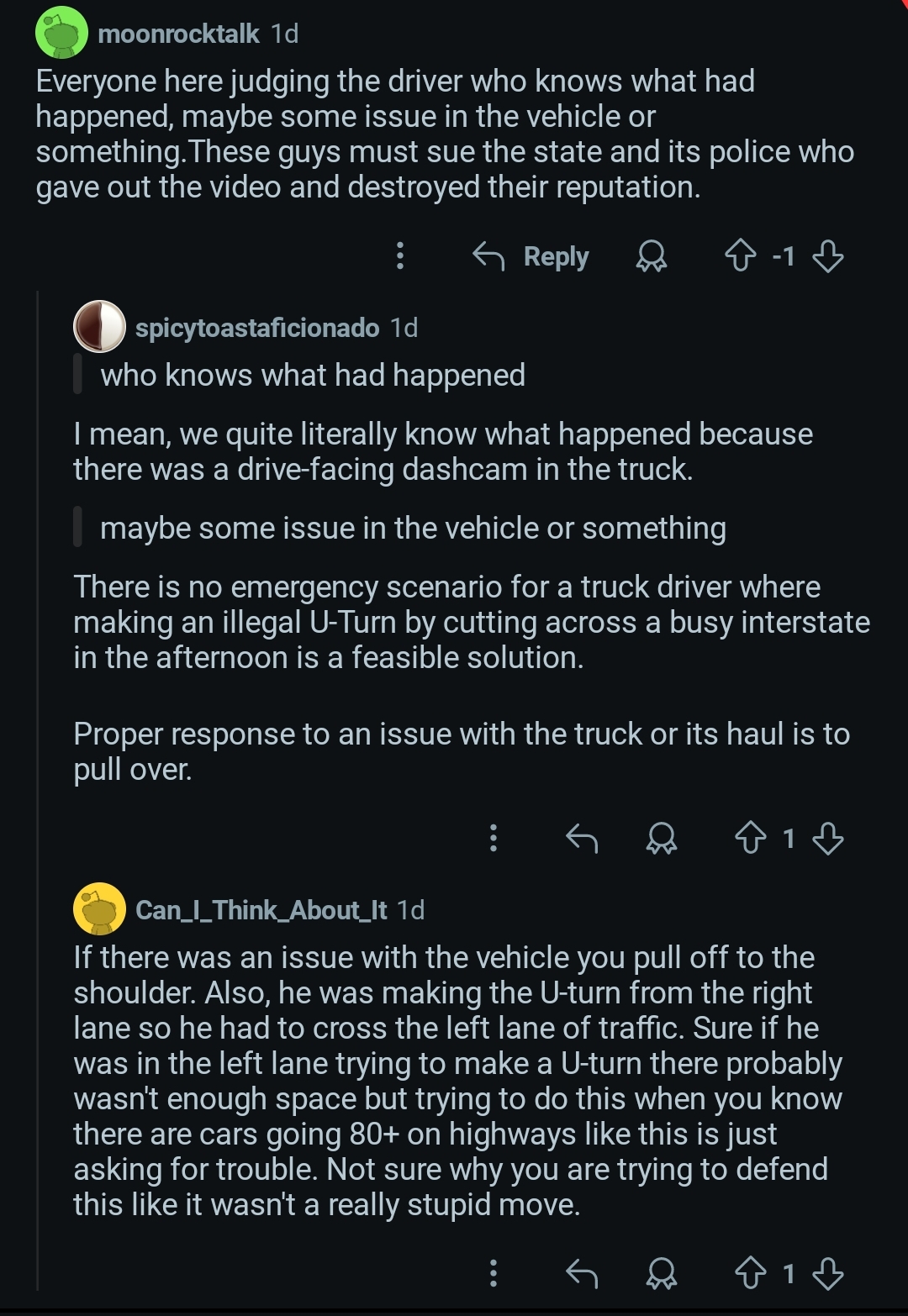Downvote Can_I_Think_About_It's comment
The image size is (908, 1316).
(x=828, y=1274)
